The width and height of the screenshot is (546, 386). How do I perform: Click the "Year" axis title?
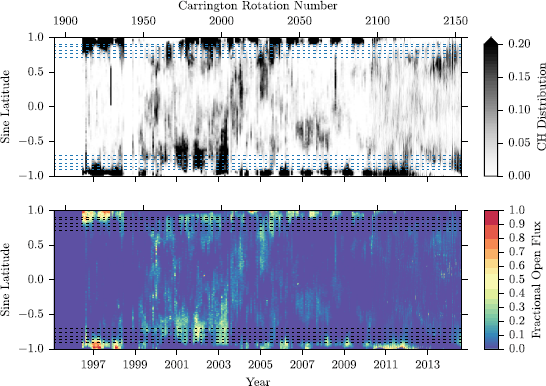tap(258, 381)
